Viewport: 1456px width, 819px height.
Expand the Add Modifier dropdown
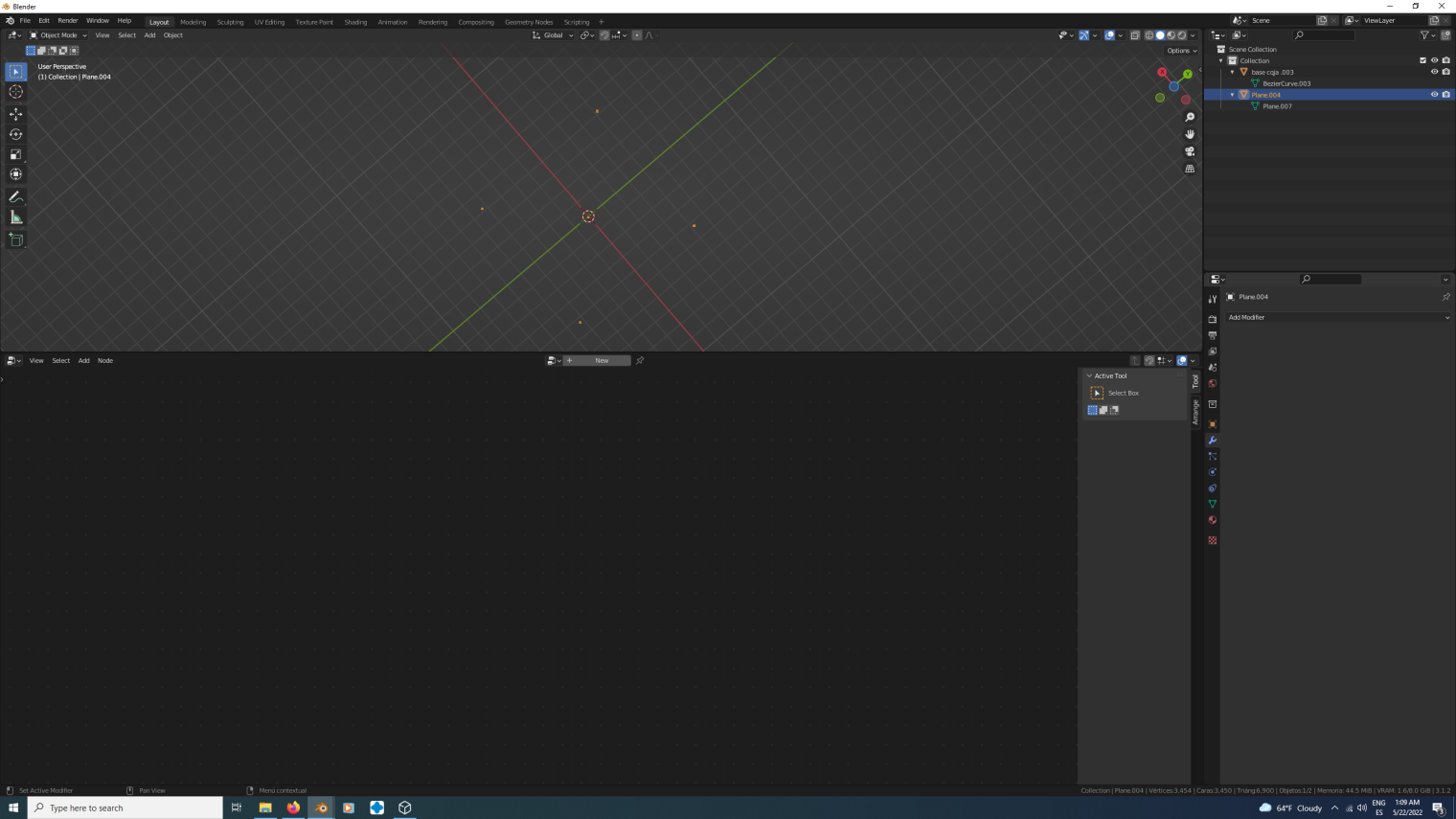pos(1338,317)
